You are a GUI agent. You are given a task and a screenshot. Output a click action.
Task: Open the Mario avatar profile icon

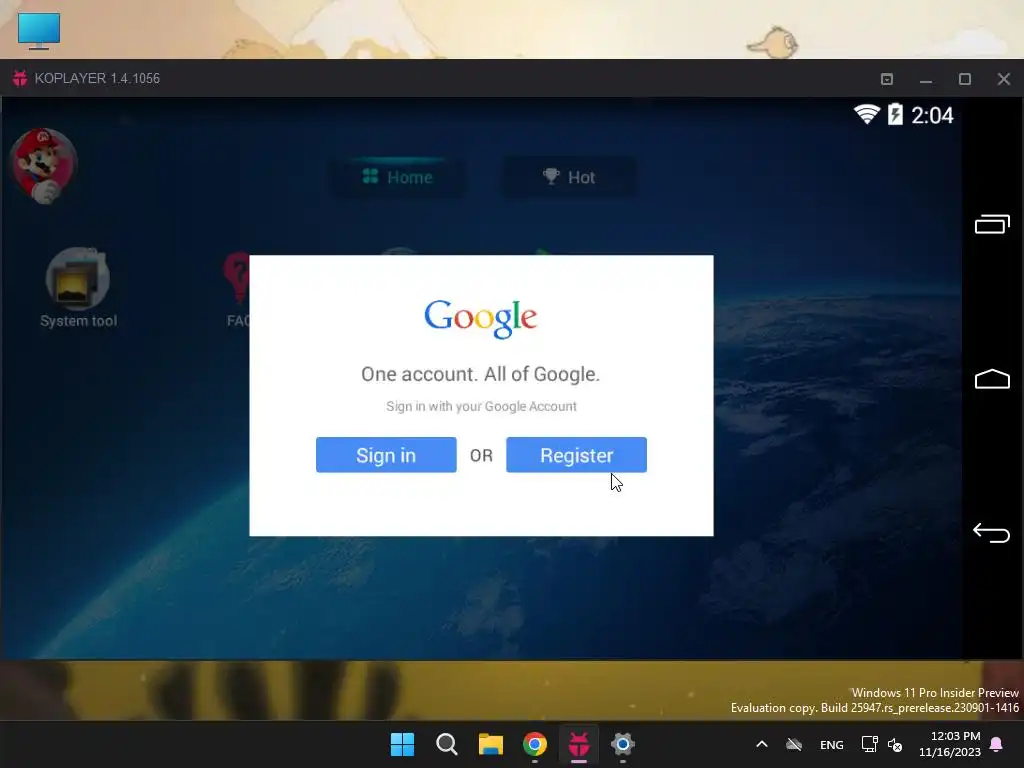[x=44, y=165]
